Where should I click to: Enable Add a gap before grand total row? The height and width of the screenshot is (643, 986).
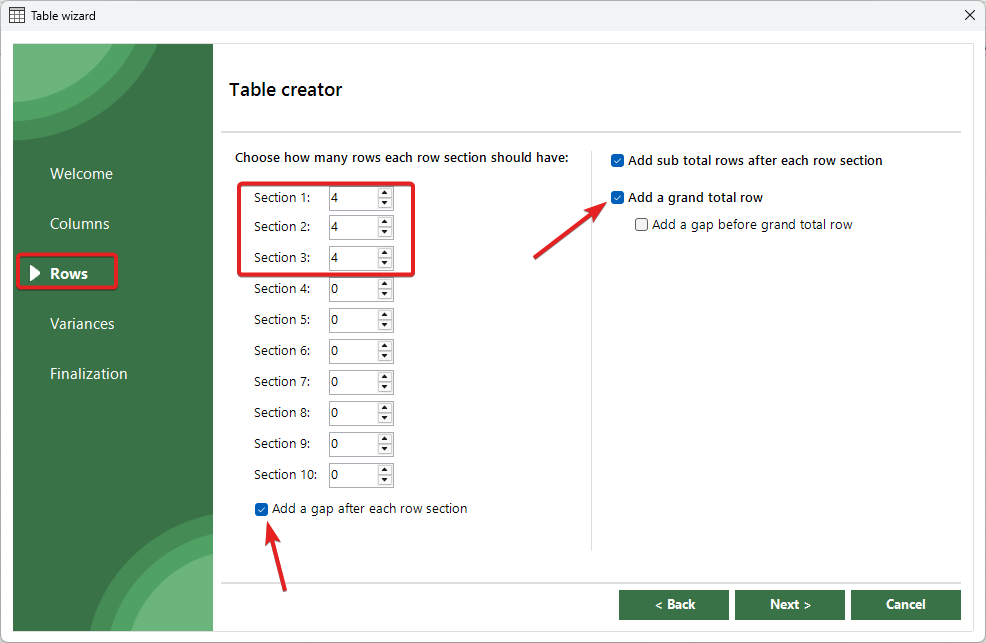(642, 225)
